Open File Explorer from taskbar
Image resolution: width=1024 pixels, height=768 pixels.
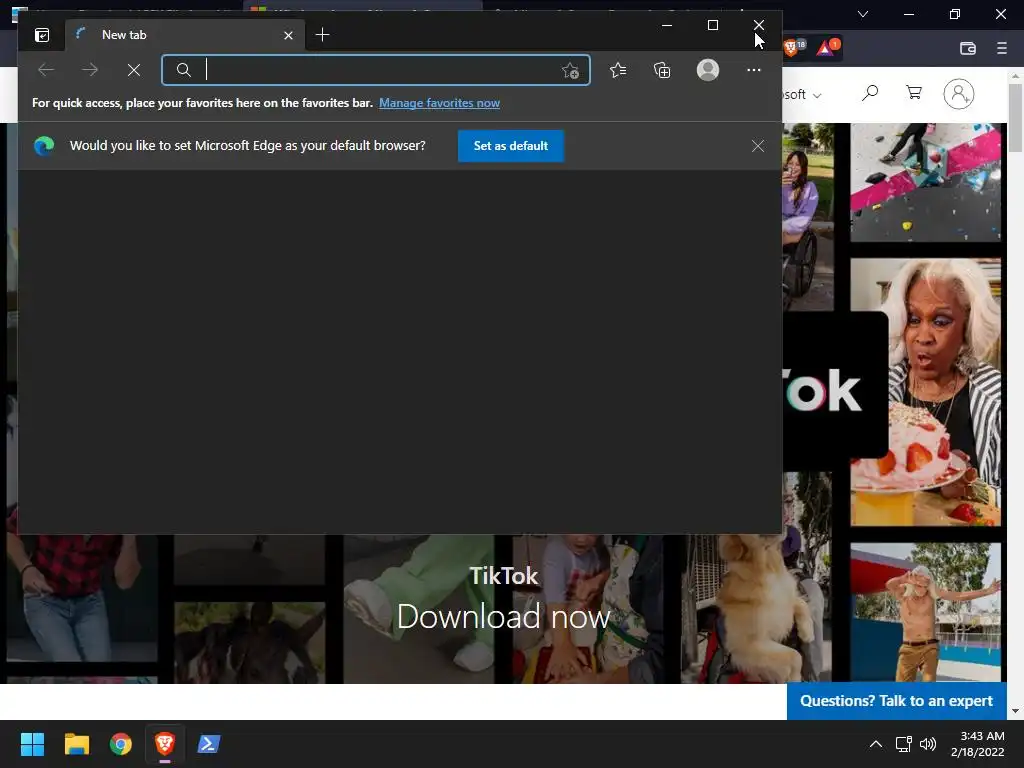[x=76, y=744]
